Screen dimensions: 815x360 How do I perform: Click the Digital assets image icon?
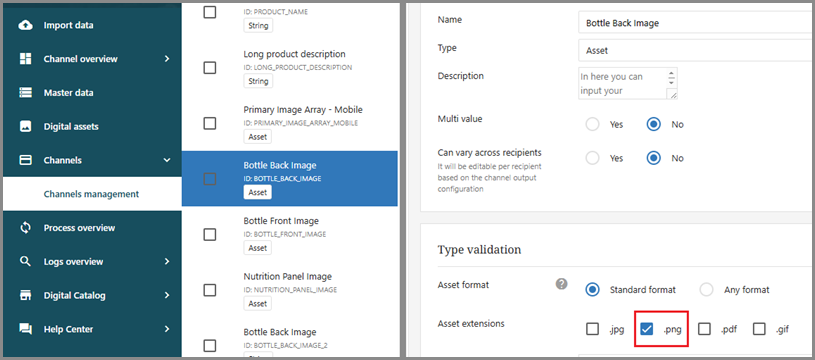pos(25,127)
